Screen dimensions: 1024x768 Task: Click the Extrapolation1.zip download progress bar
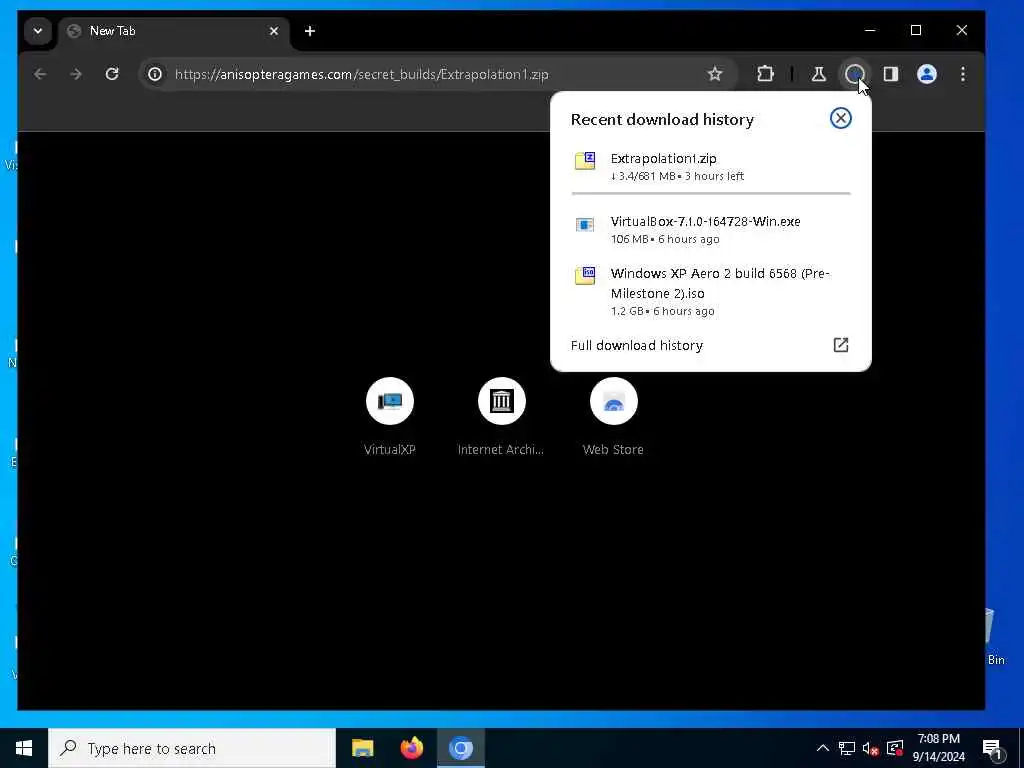(711, 193)
